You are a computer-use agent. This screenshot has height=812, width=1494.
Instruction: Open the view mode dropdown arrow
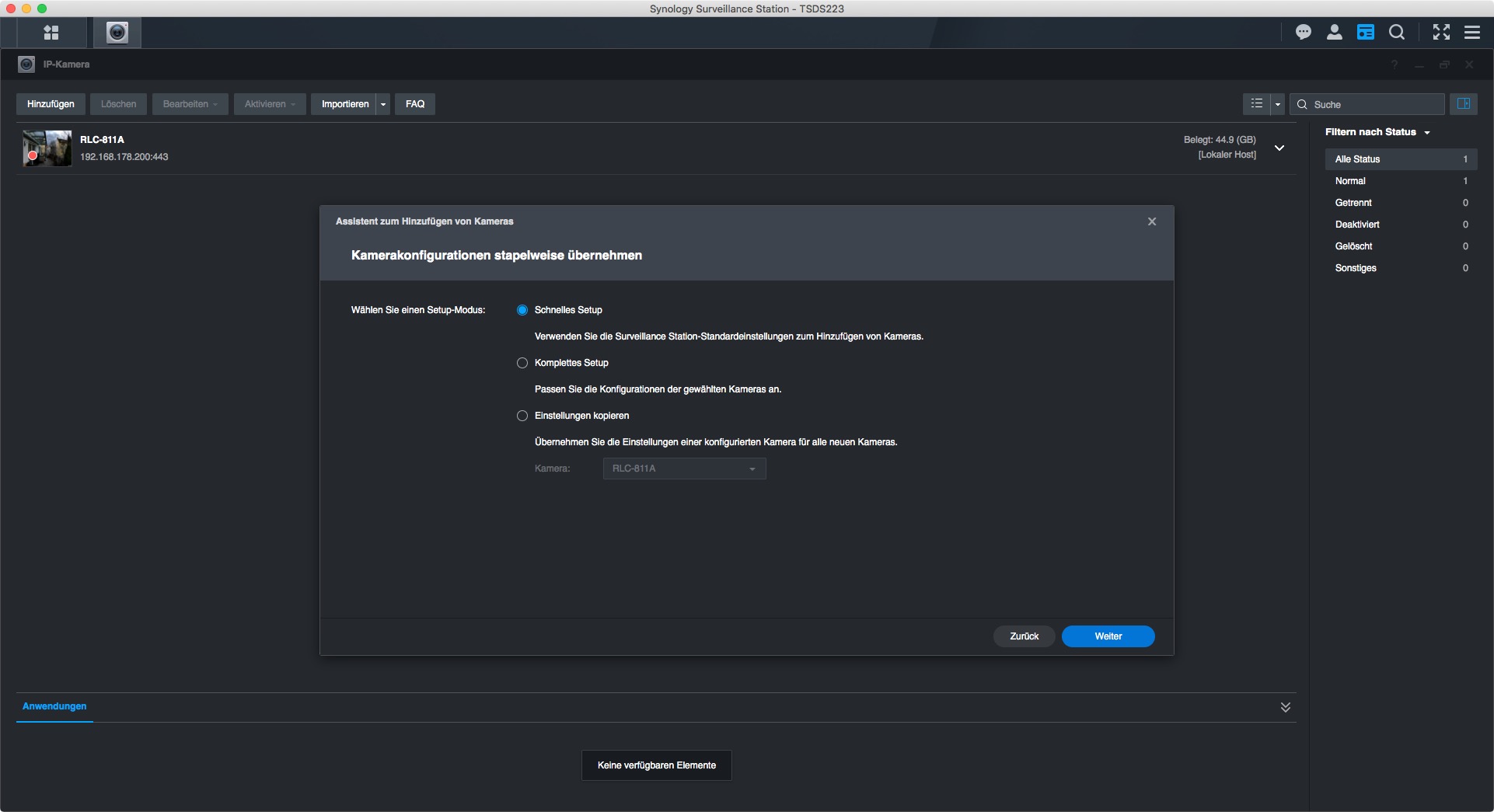[x=1278, y=104]
